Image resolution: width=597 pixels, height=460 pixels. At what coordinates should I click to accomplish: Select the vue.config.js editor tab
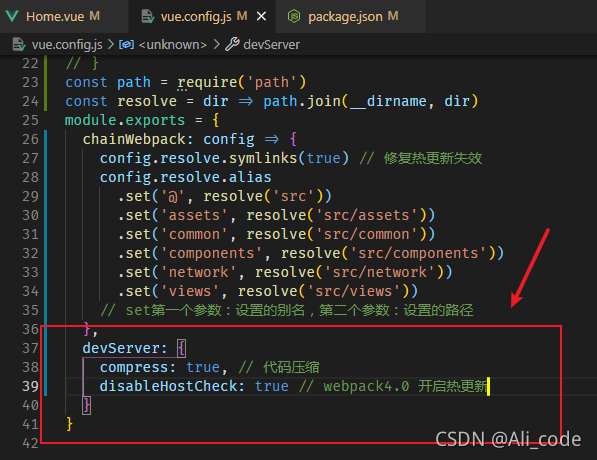tap(202, 16)
